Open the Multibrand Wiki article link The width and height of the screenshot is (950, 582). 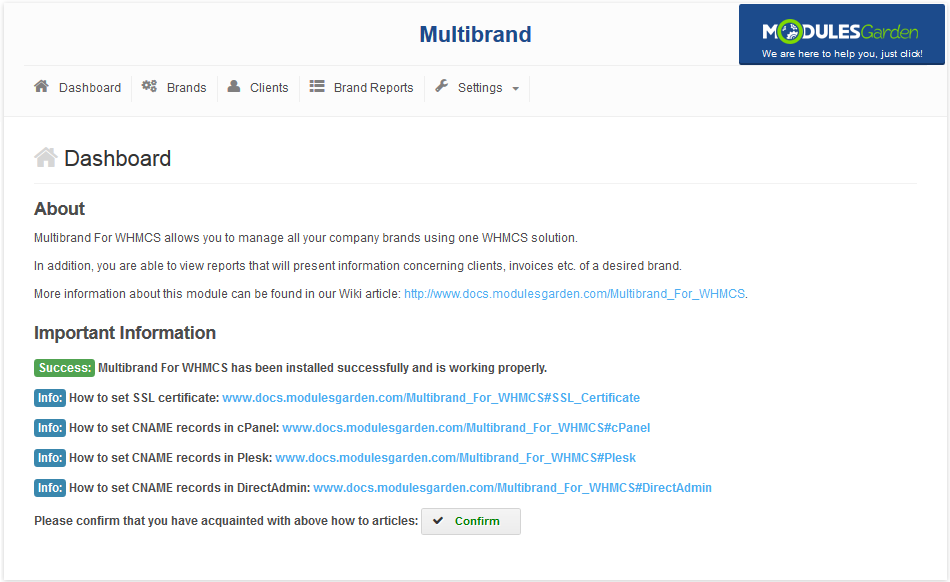(x=574, y=294)
